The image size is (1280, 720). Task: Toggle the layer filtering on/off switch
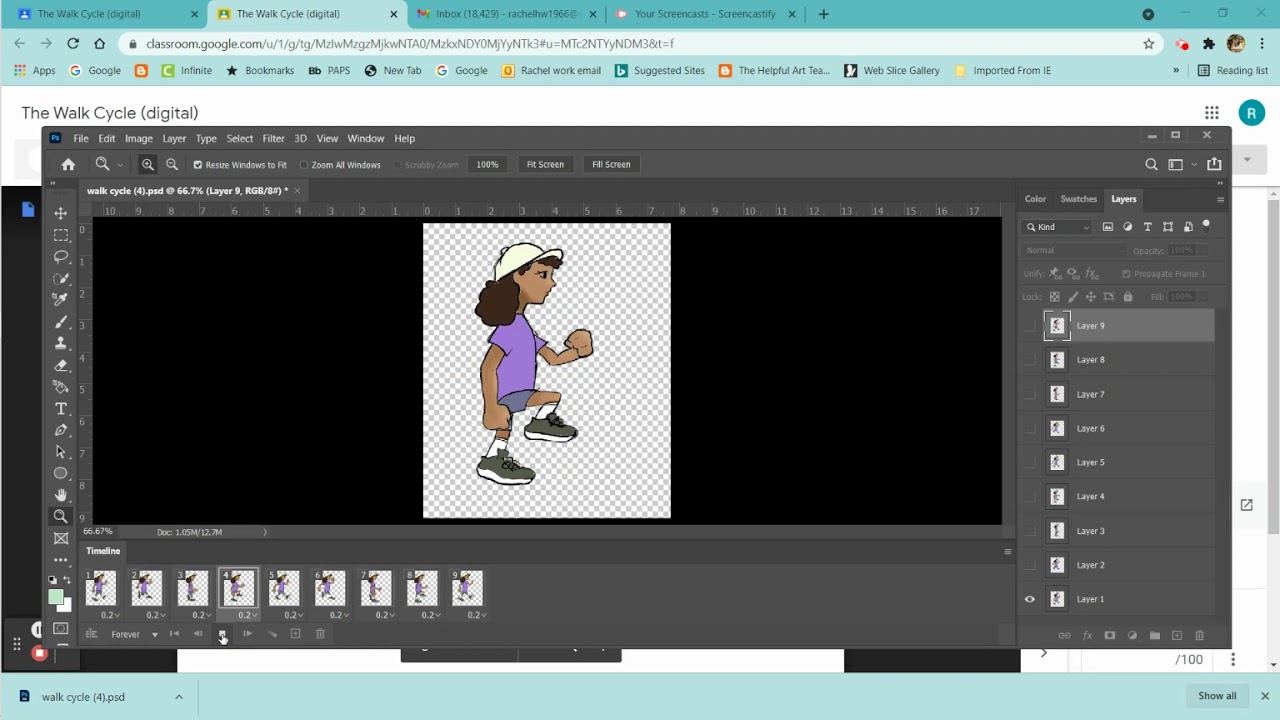tap(1206, 225)
